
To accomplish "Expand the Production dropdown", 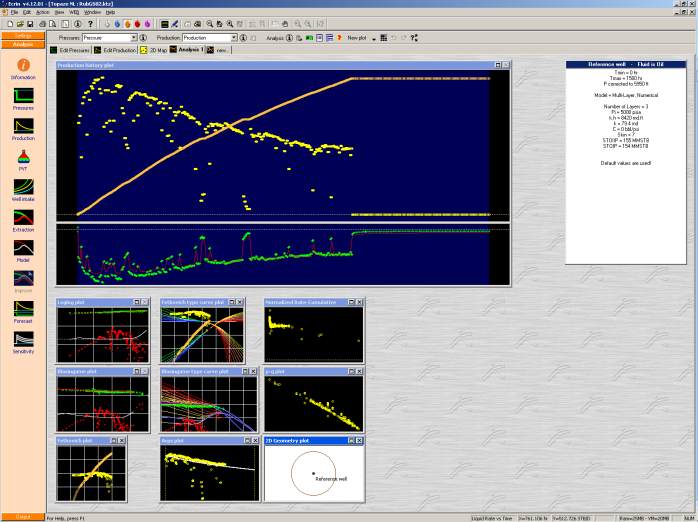I will [x=232, y=37].
